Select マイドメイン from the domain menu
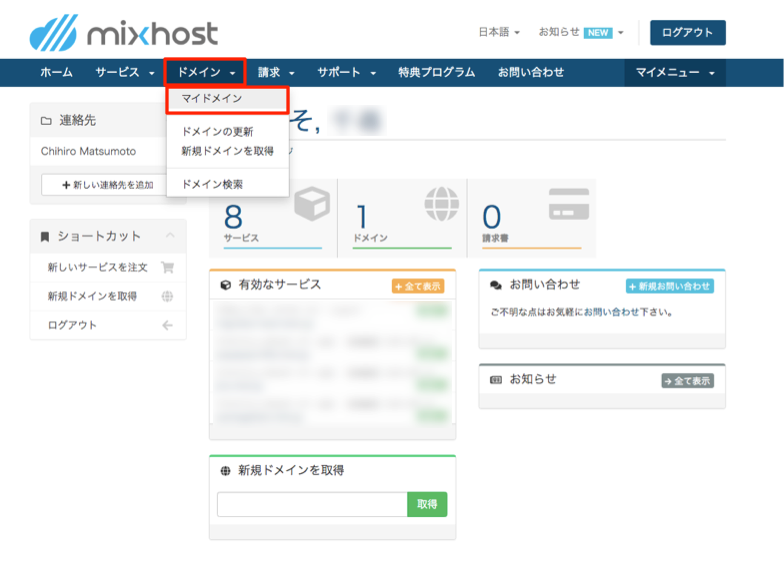 pyautogui.click(x=212, y=99)
